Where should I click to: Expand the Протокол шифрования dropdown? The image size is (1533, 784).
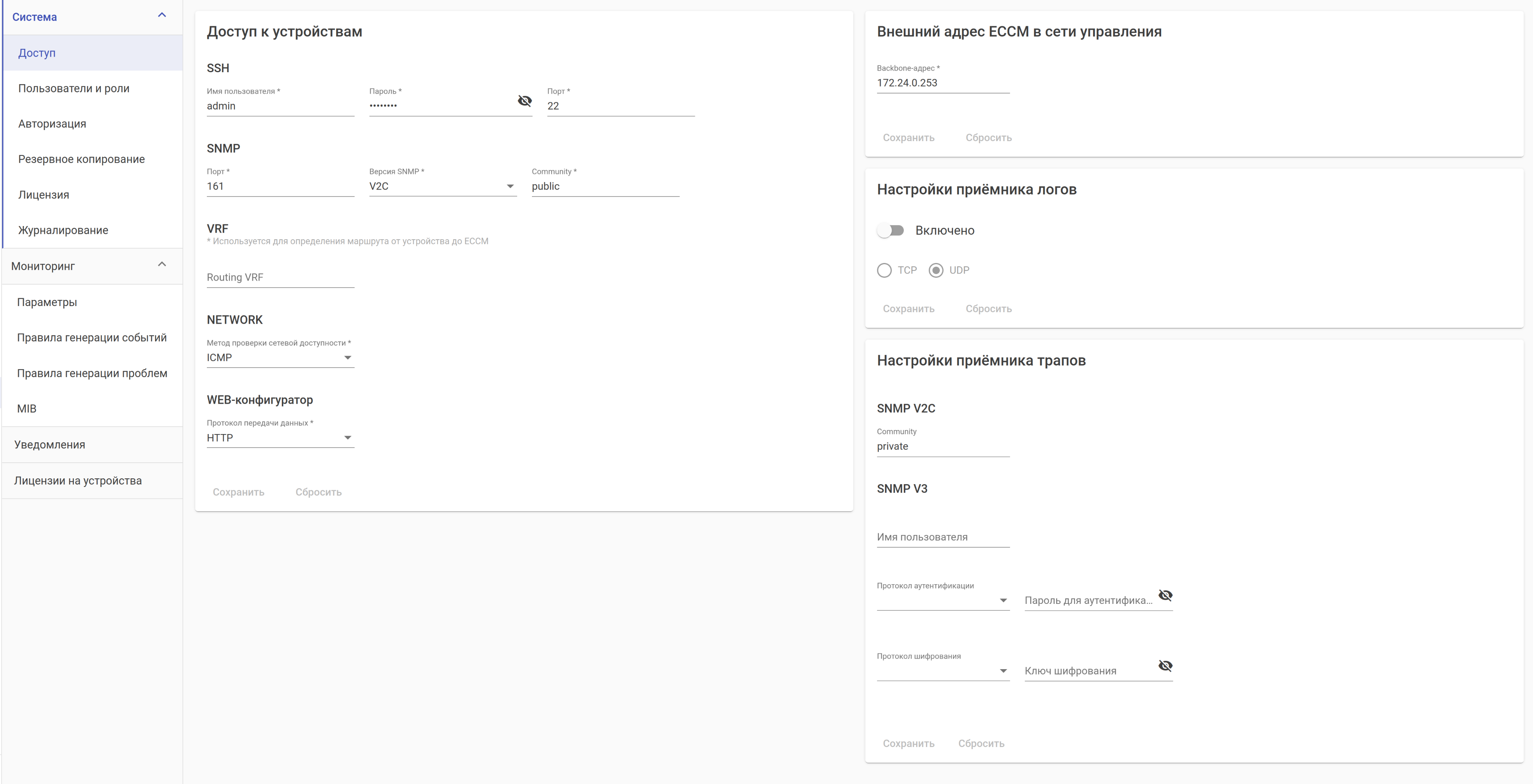pyautogui.click(x=943, y=671)
